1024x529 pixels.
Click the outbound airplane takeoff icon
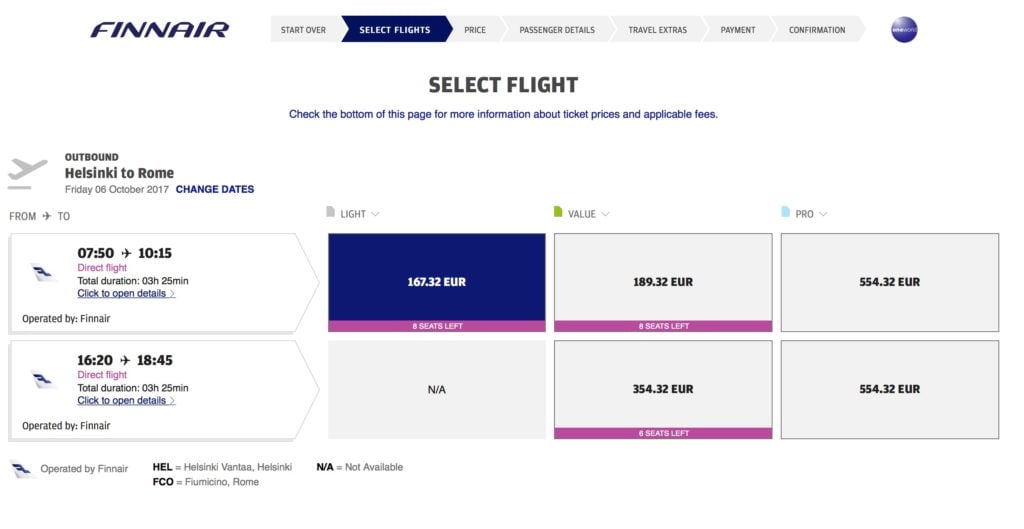(x=27, y=173)
